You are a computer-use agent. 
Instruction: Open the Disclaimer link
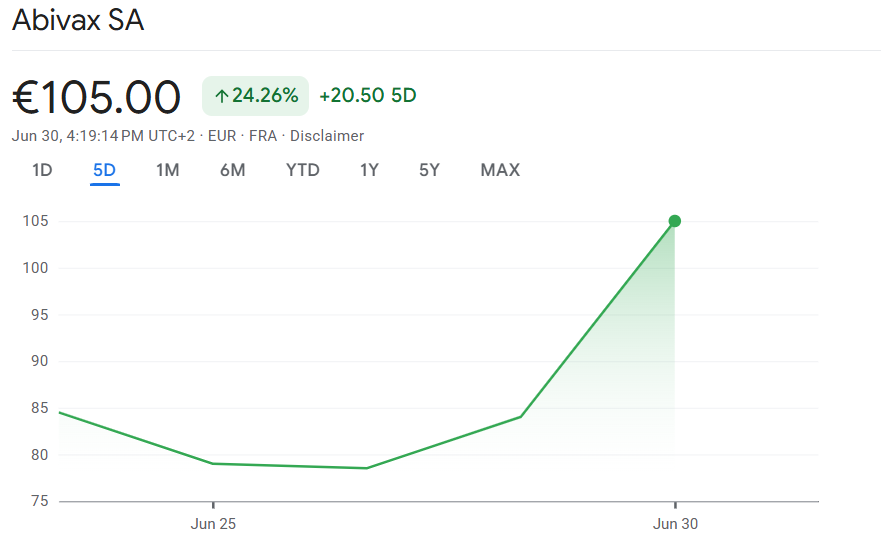pos(327,136)
